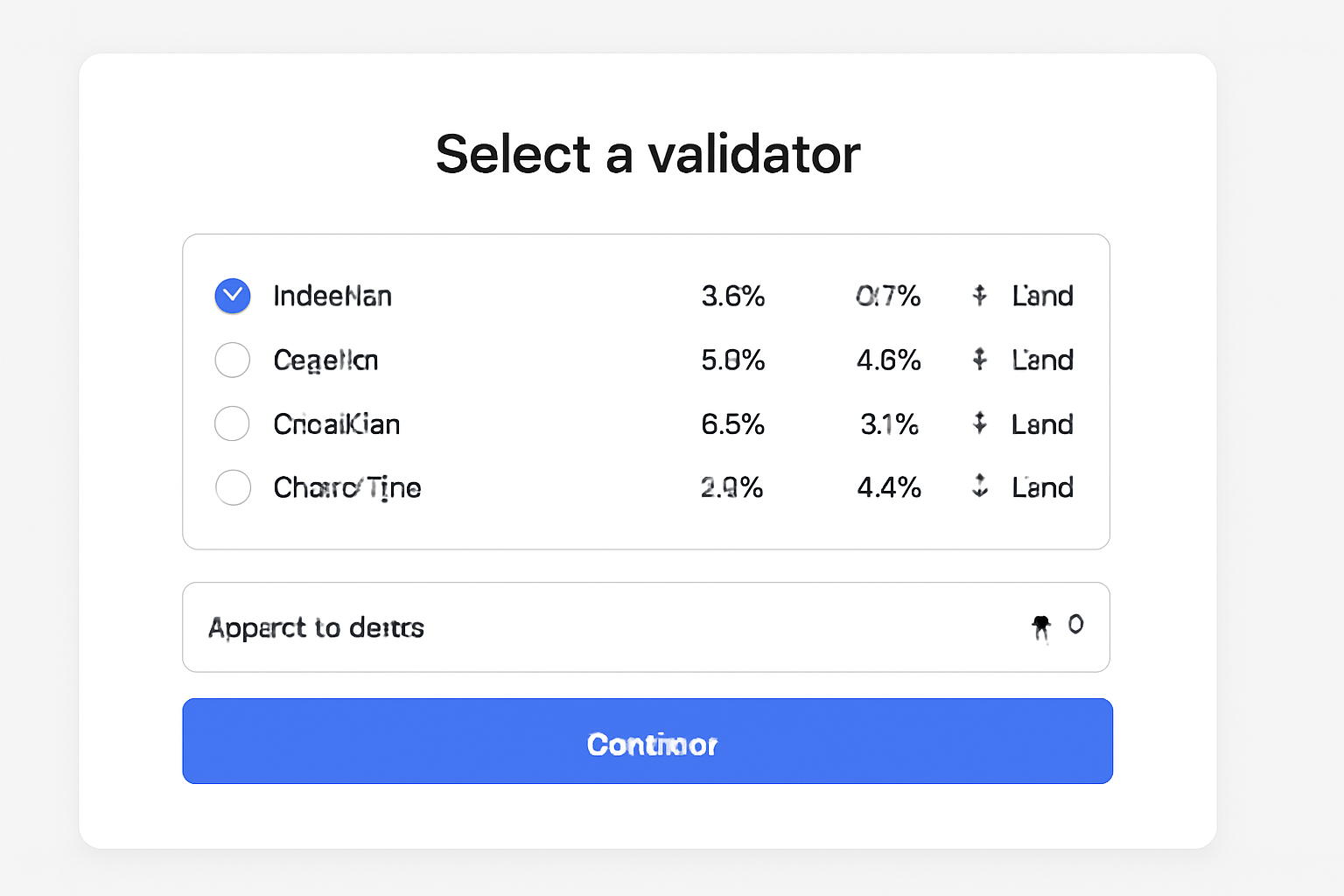Click the black icon in the Apperct field
This screenshot has height=896, width=1344.
coord(1040,627)
